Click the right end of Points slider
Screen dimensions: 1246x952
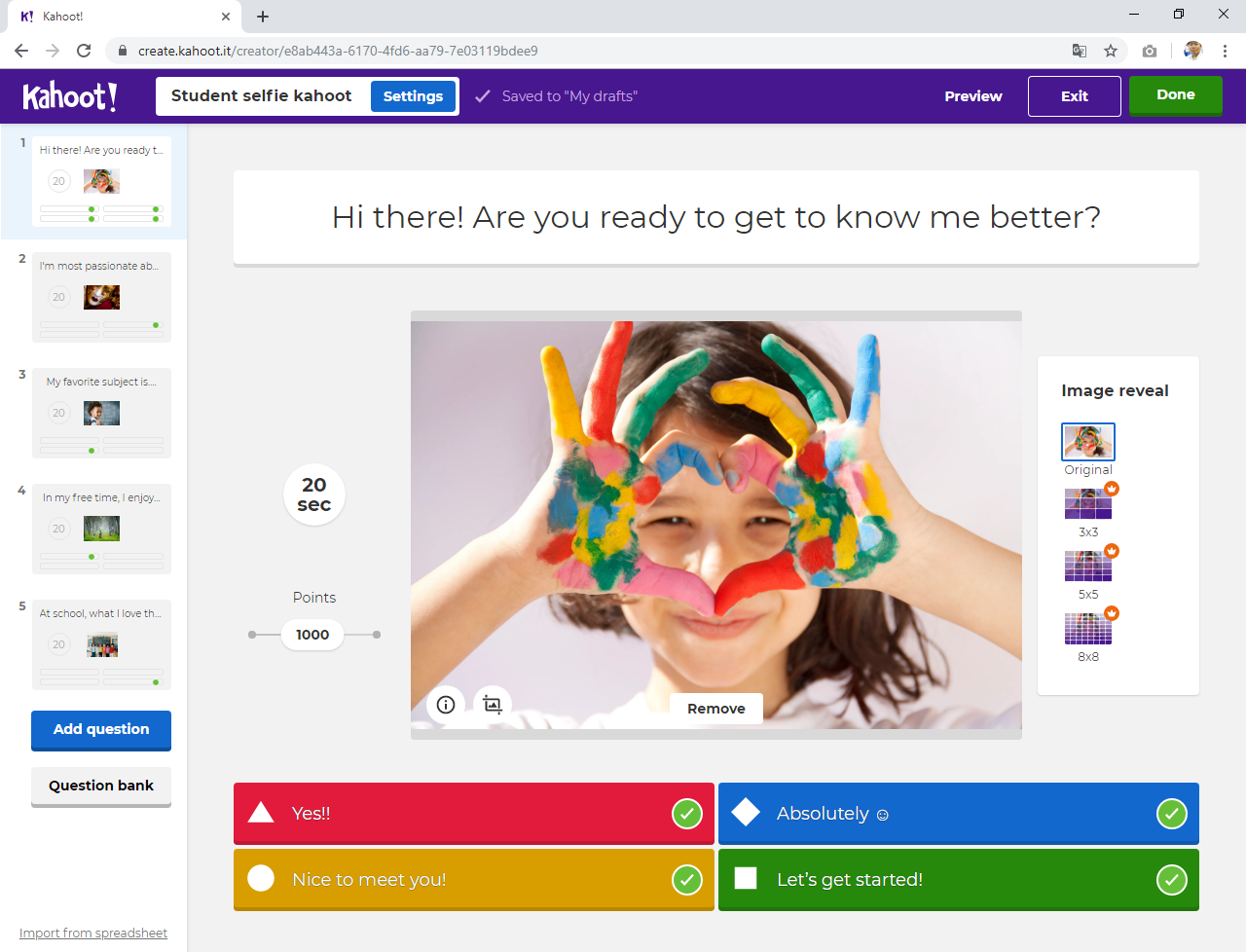pos(377,635)
